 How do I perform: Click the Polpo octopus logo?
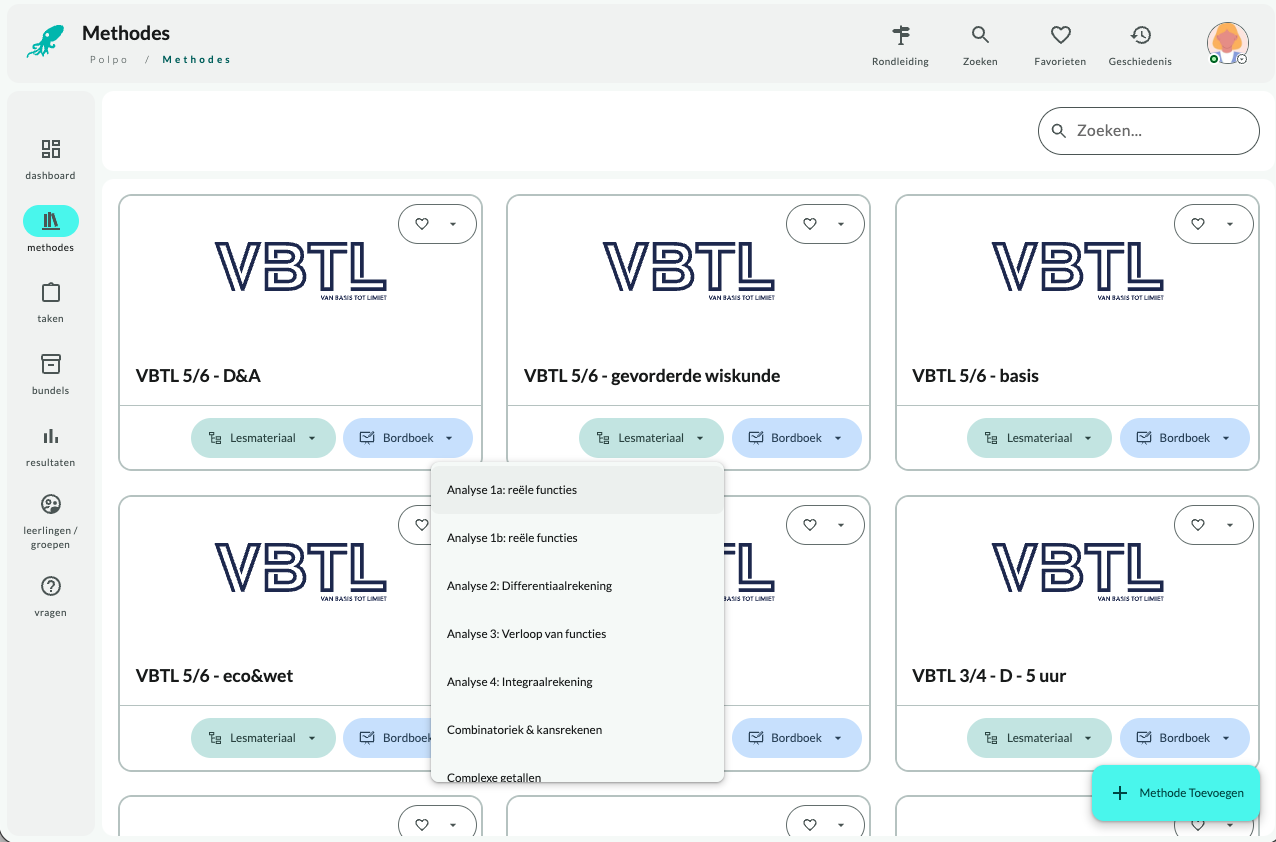point(45,42)
